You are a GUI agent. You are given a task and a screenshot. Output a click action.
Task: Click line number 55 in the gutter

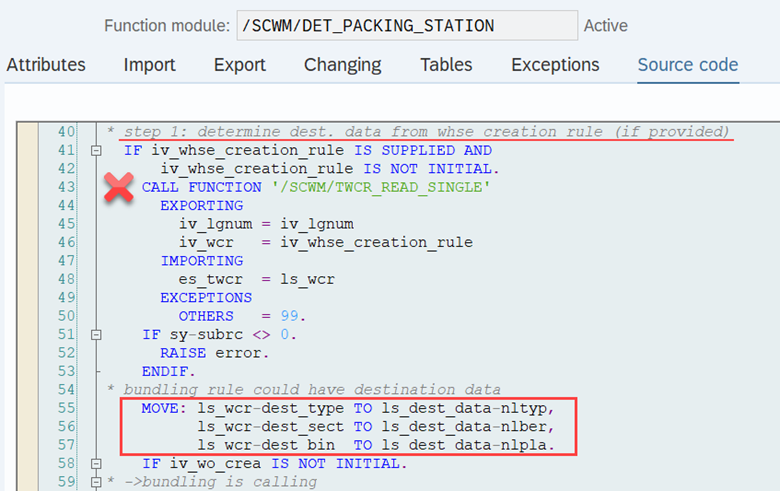(66, 408)
